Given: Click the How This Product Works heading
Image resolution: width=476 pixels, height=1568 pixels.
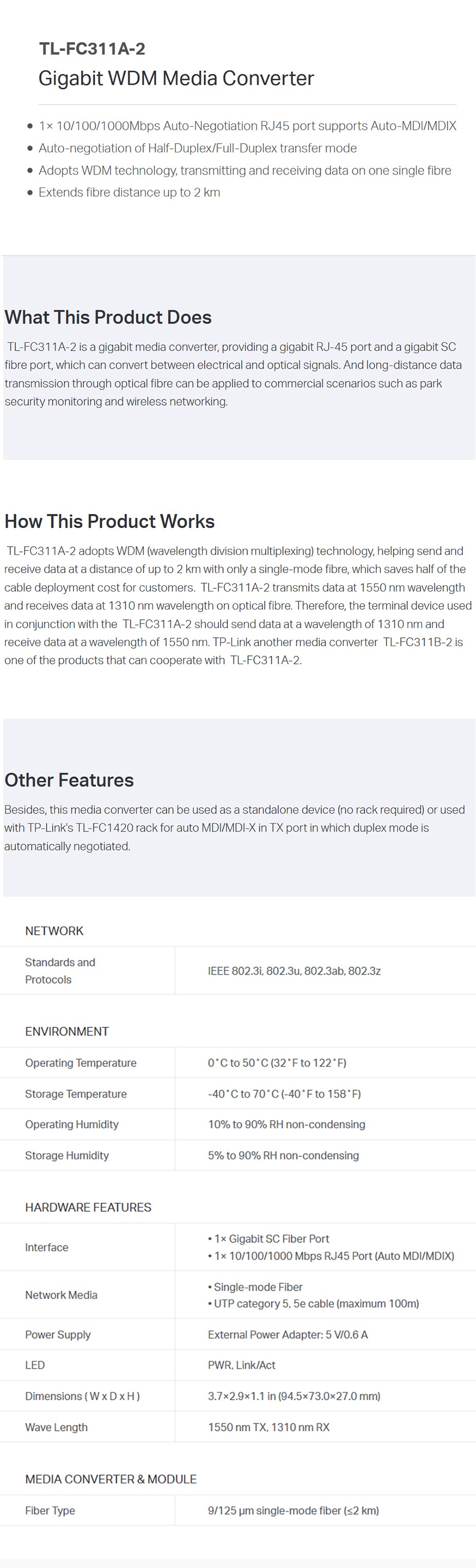Looking at the screenshot, I should point(110,521).
